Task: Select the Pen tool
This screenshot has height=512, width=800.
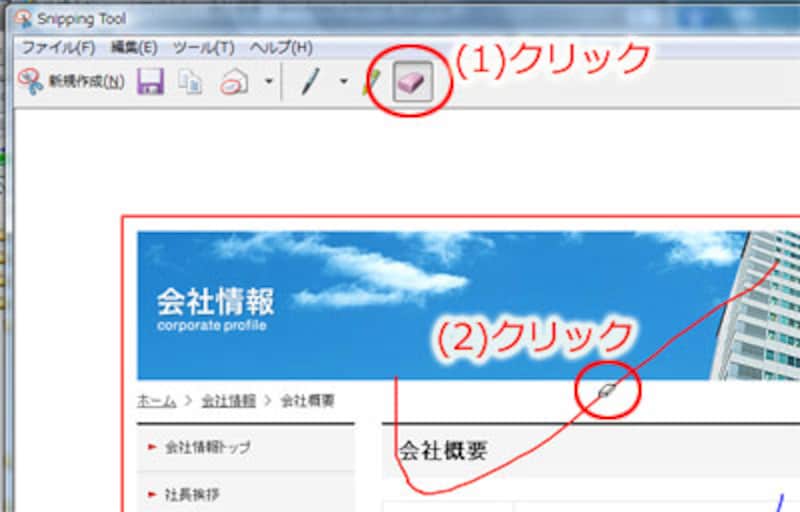Action: coord(311,82)
